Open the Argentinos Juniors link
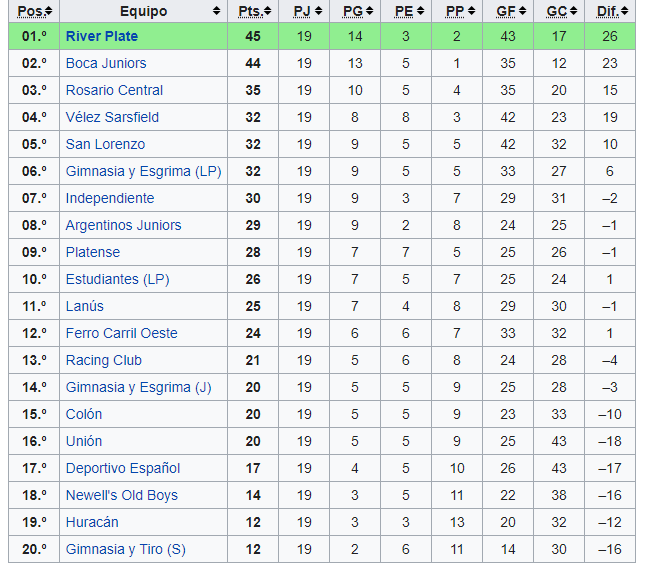The image size is (655, 573). click(x=124, y=225)
